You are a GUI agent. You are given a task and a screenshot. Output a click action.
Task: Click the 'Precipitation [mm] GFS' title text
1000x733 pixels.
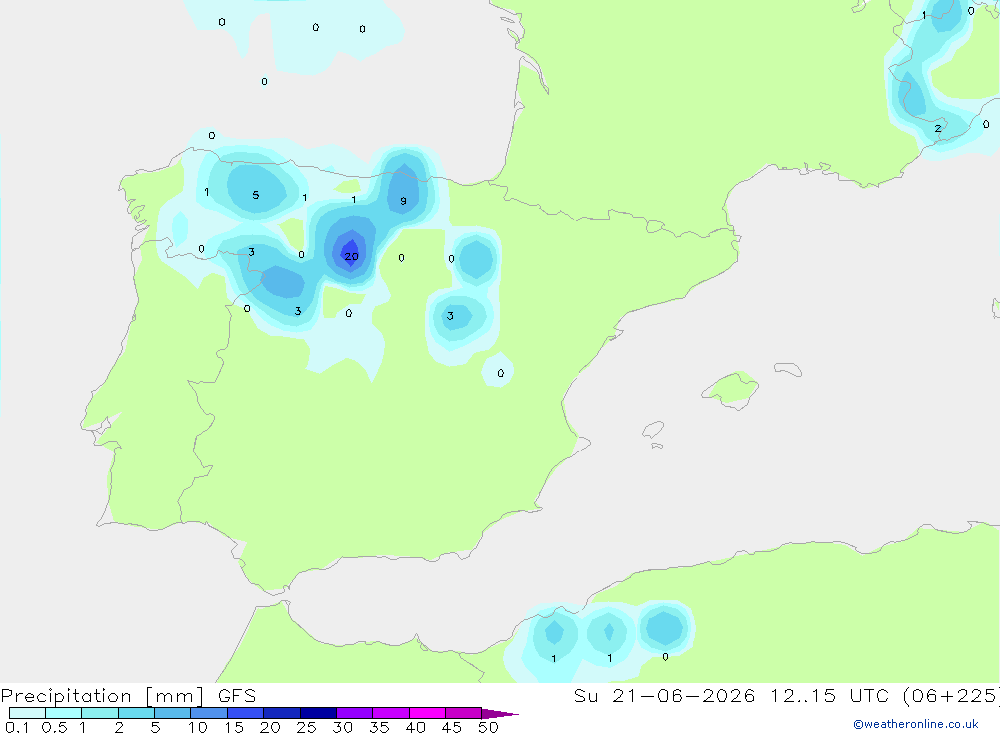(128, 696)
